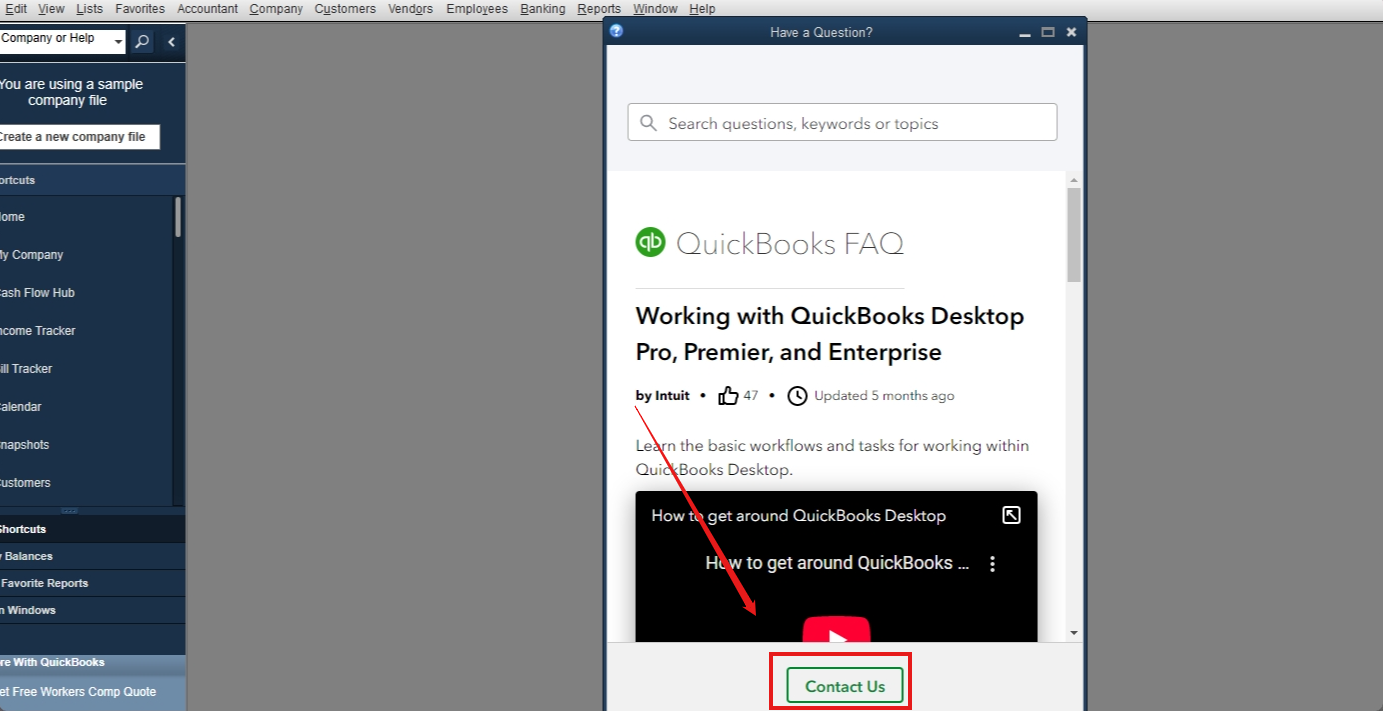Click the search magnifier in Have a Question
The width and height of the screenshot is (1383, 711).
click(x=648, y=123)
